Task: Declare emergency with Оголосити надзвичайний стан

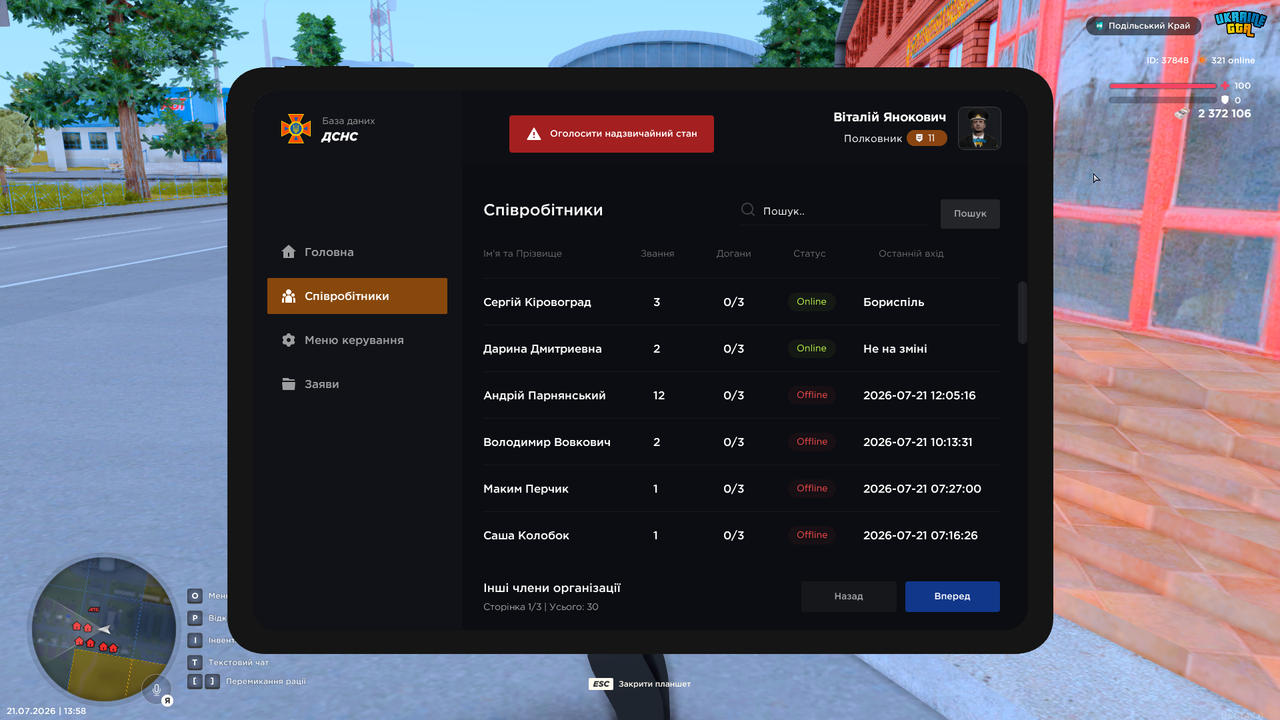Action: [611, 134]
